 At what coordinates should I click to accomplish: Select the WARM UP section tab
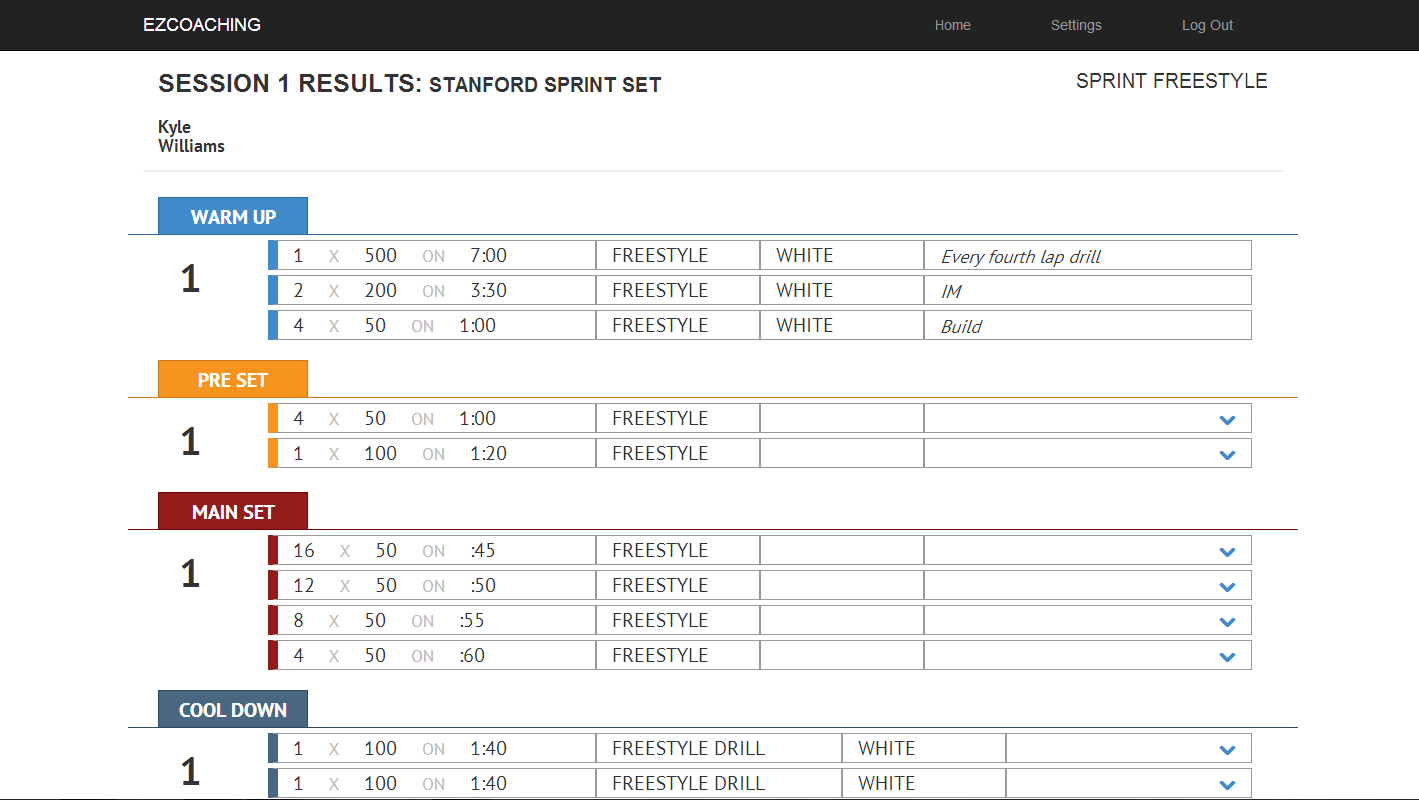(x=233, y=217)
